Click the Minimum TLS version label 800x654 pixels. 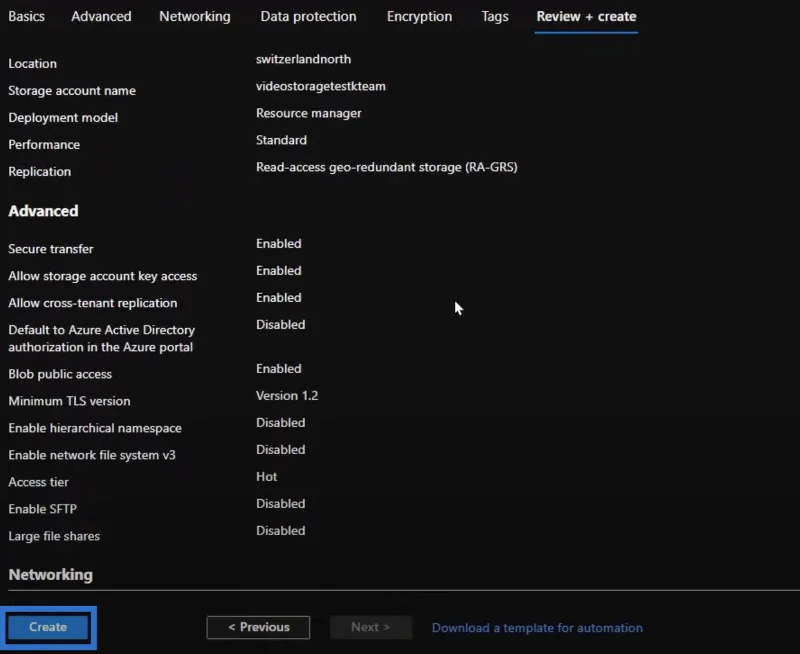point(69,401)
